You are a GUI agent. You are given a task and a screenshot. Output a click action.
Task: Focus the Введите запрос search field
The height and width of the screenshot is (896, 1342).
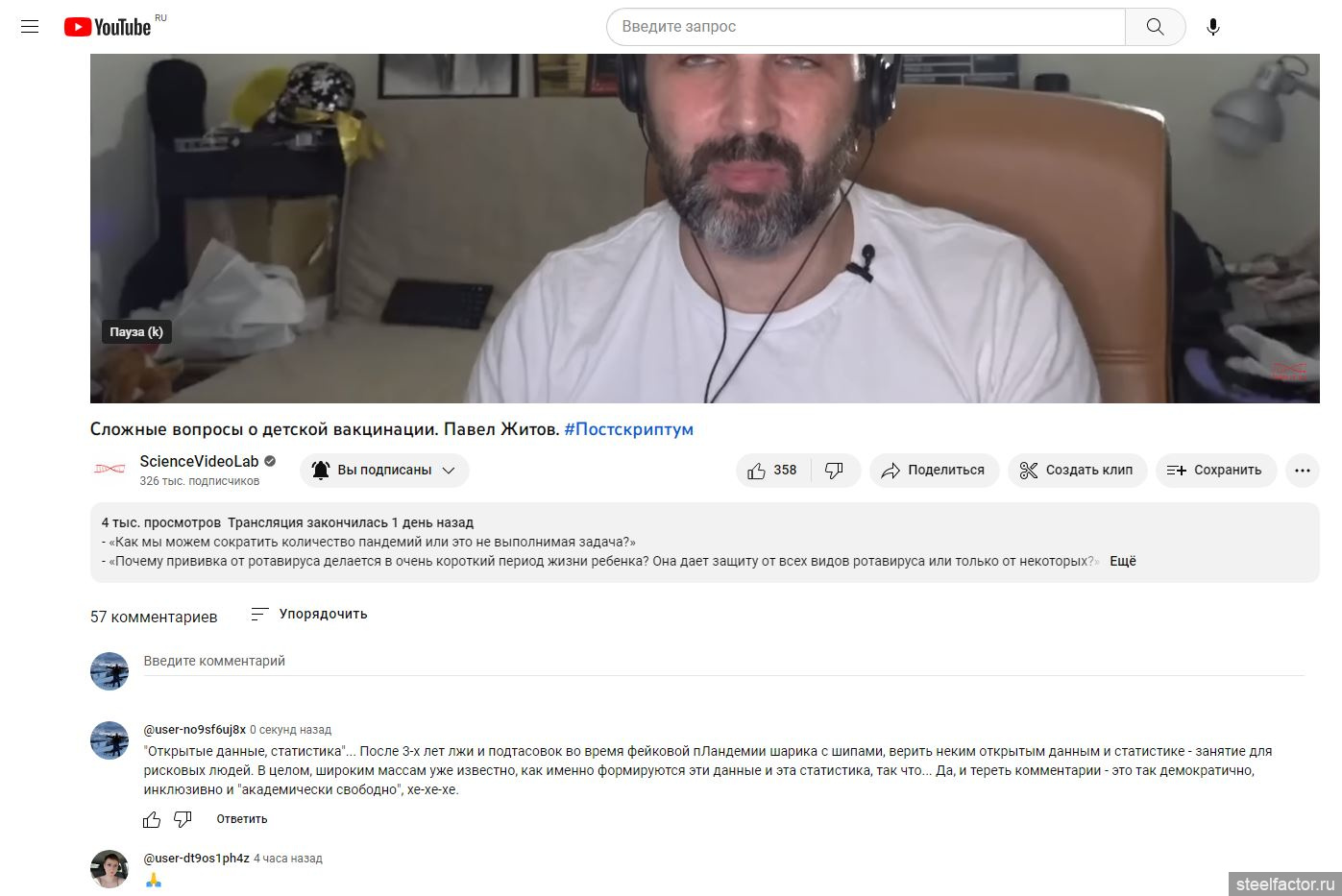click(x=866, y=27)
